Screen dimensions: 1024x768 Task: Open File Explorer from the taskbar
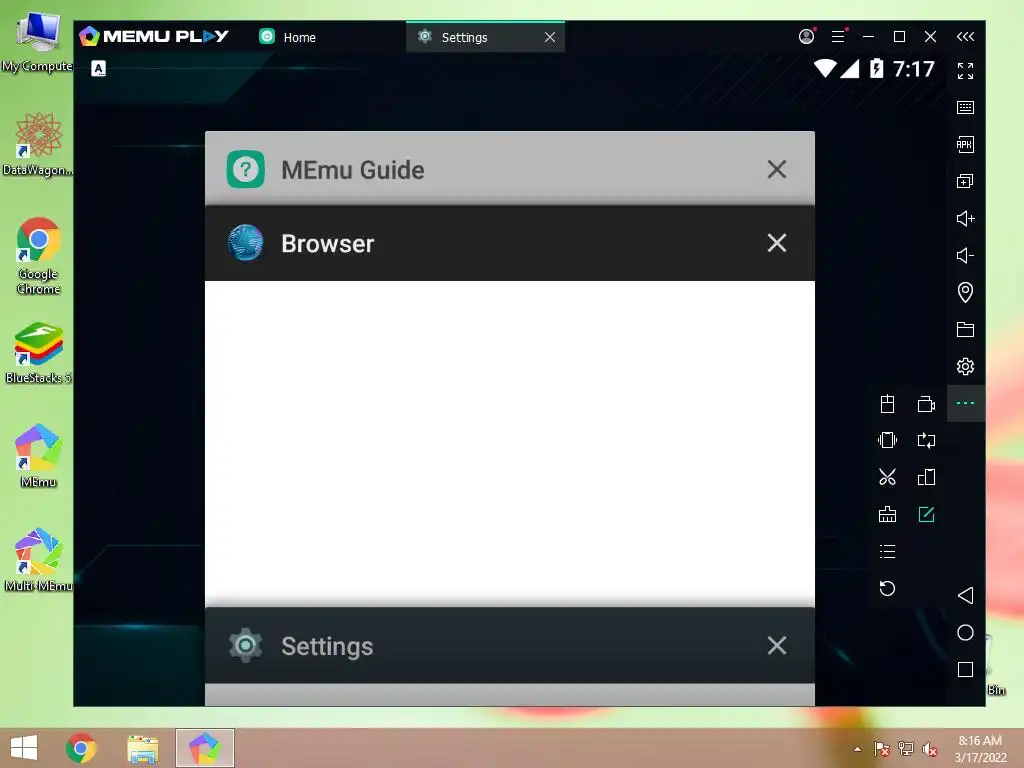click(x=142, y=748)
